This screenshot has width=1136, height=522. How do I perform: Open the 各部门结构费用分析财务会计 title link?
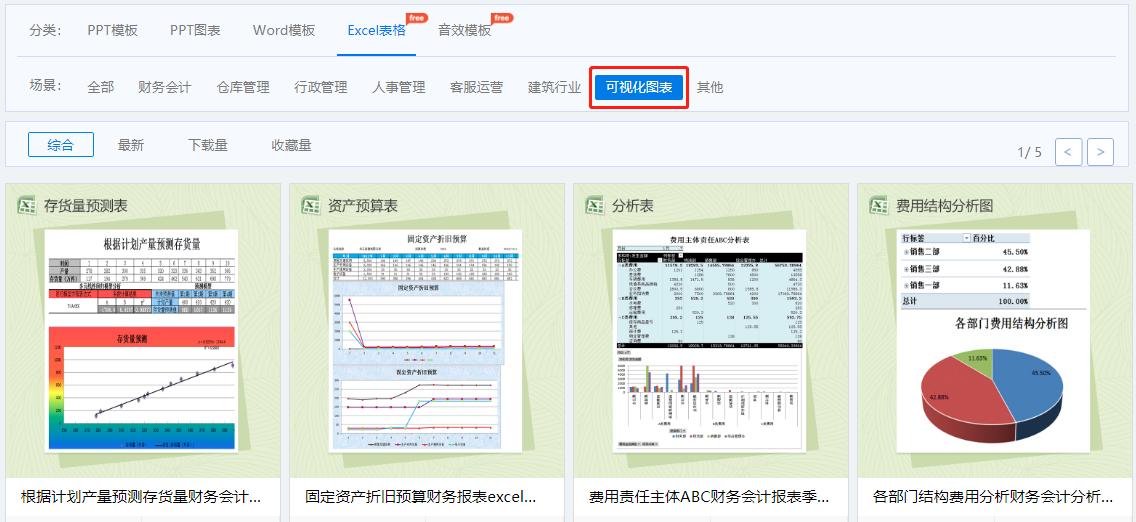coord(993,497)
